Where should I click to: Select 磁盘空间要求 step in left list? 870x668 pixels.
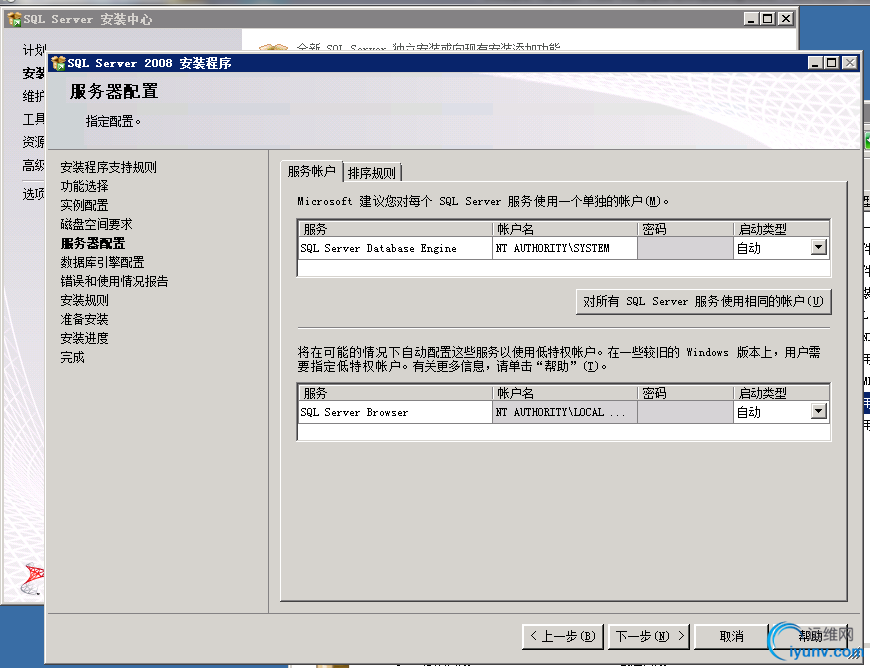97,224
